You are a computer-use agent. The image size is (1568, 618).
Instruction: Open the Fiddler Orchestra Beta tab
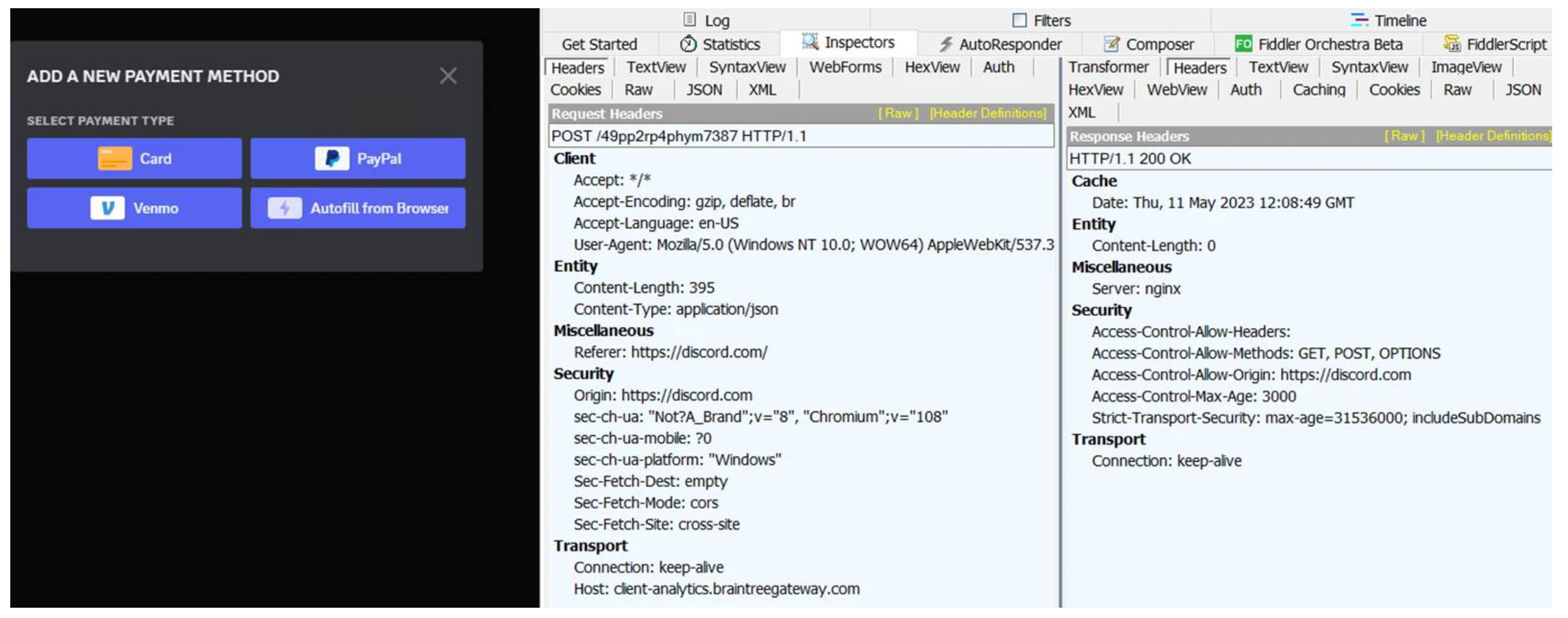pos(1319,45)
